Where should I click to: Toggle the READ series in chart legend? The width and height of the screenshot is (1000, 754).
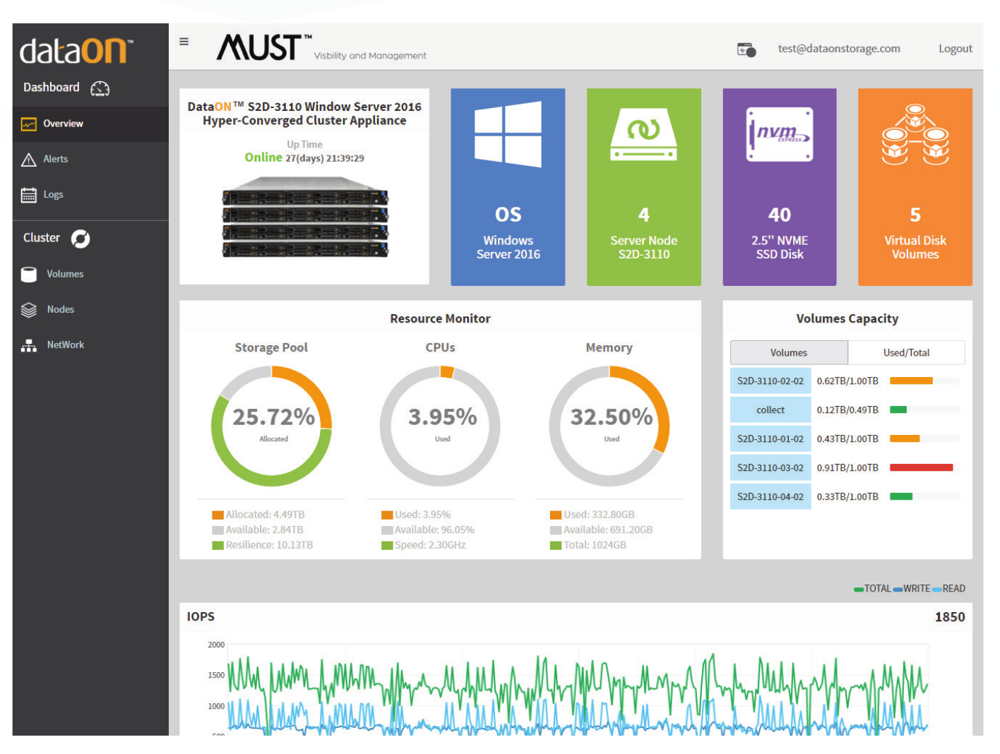949,589
